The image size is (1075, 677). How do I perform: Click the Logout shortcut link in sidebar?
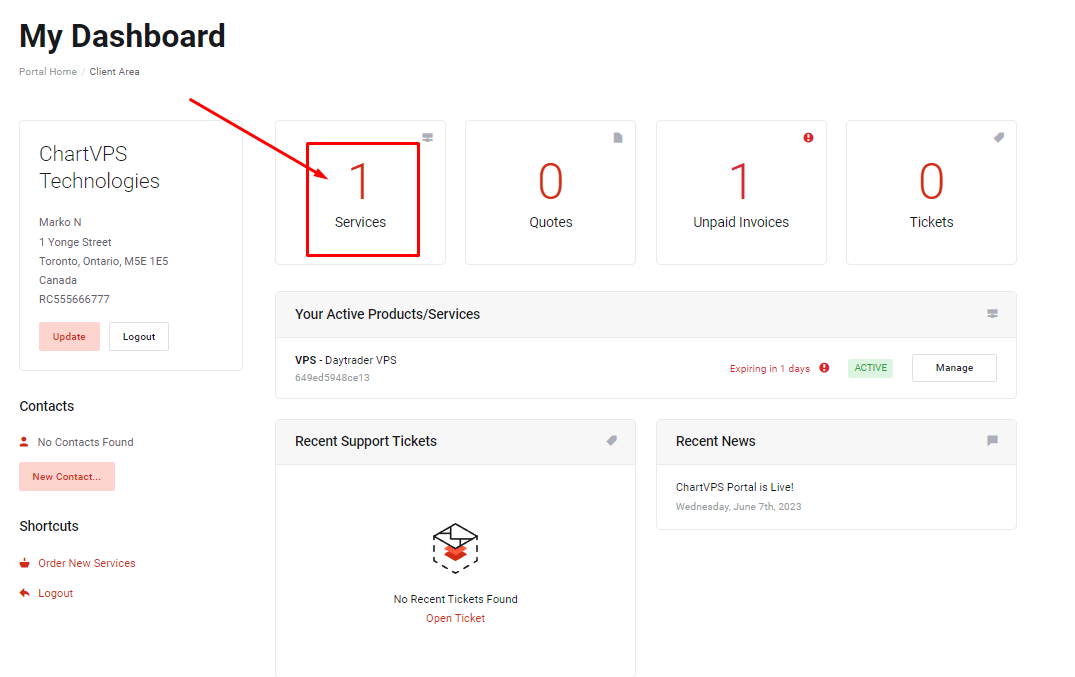tap(55, 593)
